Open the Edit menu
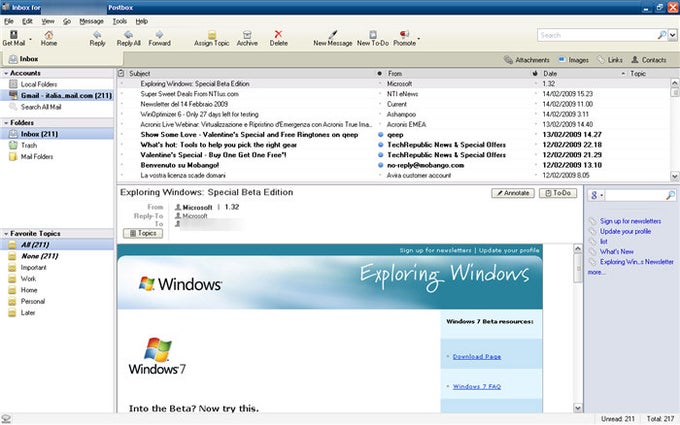The width and height of the screenshot is (680, 425). click(27, 21)
